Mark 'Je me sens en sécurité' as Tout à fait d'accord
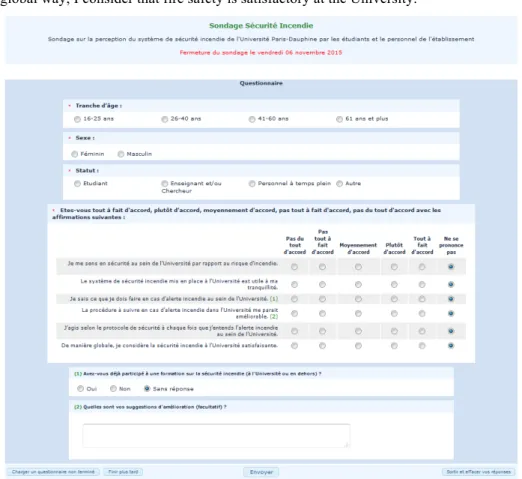 (422, 267)
